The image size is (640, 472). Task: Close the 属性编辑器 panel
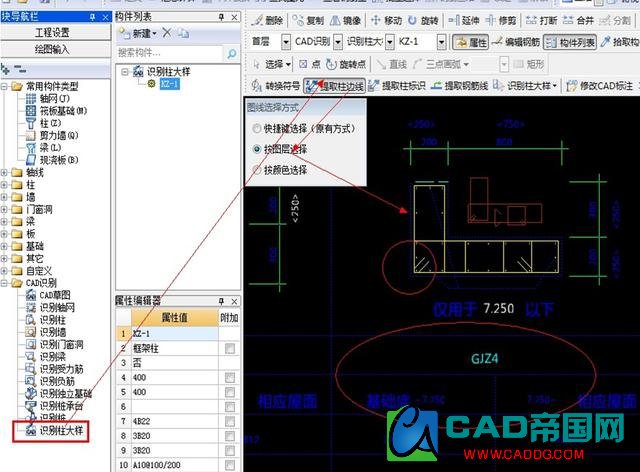click(234, 301)
